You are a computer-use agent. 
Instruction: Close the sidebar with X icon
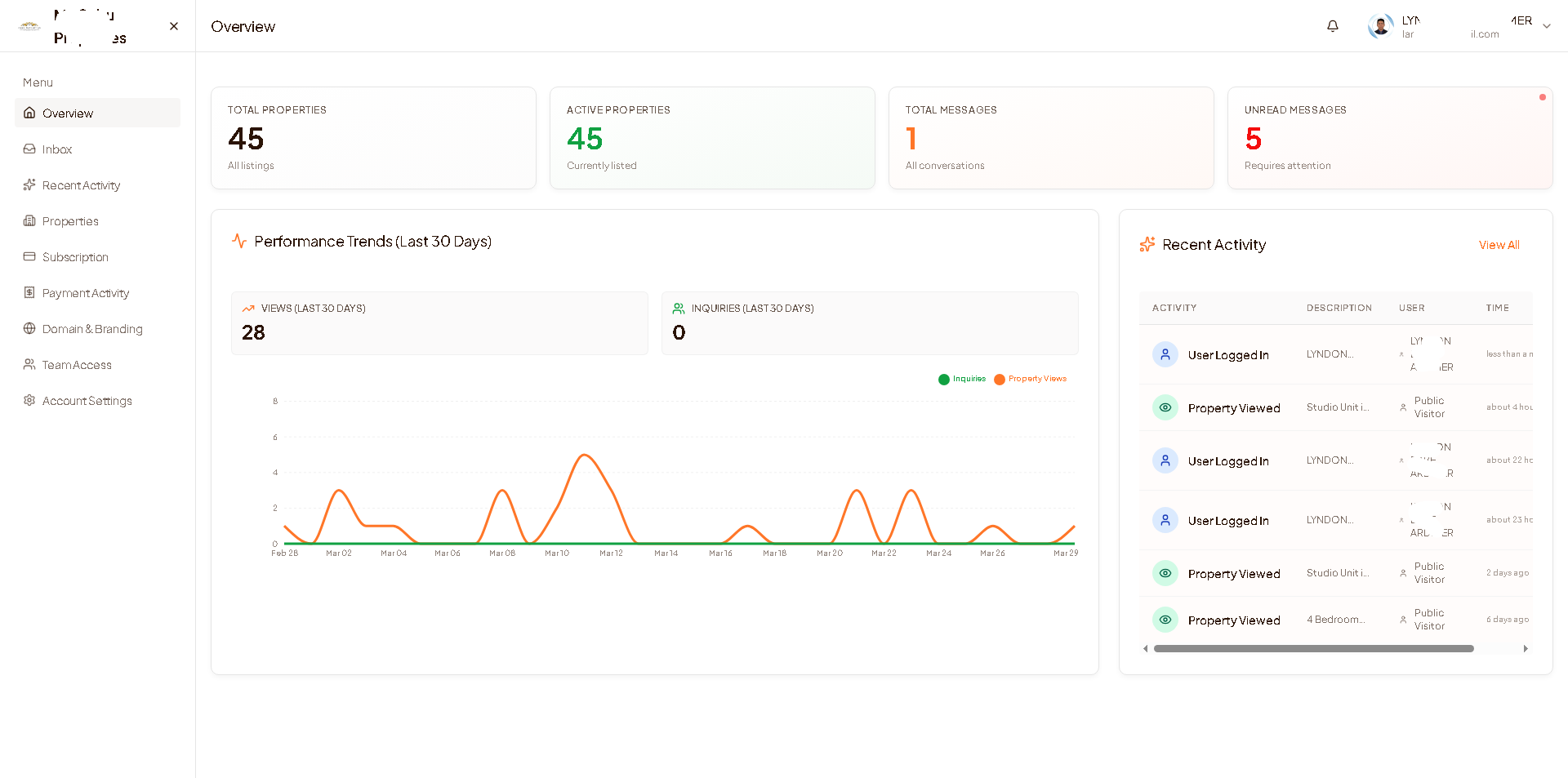coord(174,26)
